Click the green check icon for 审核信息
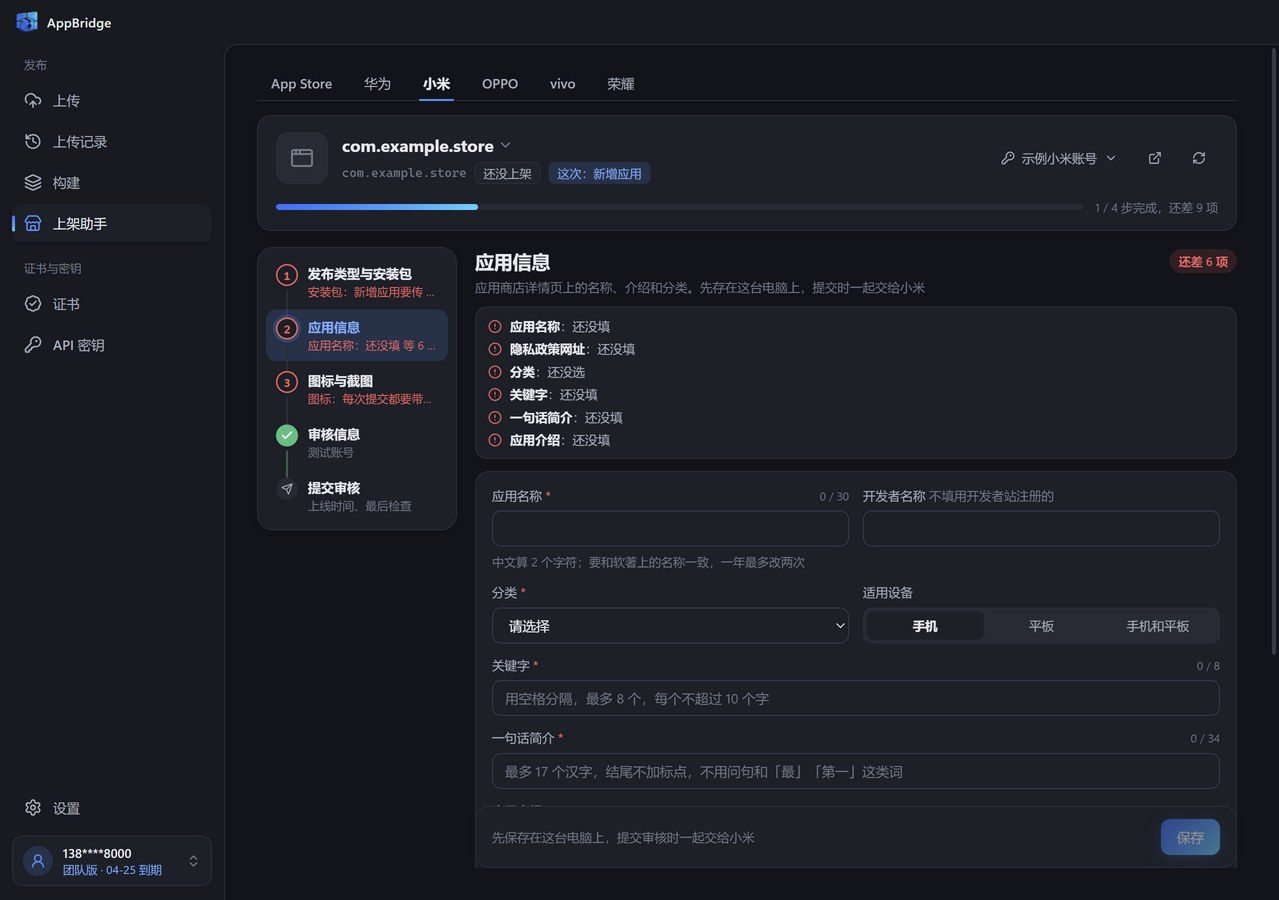Image resolution: width=1279 pixels, height=900 pixels. click(287, 435)
